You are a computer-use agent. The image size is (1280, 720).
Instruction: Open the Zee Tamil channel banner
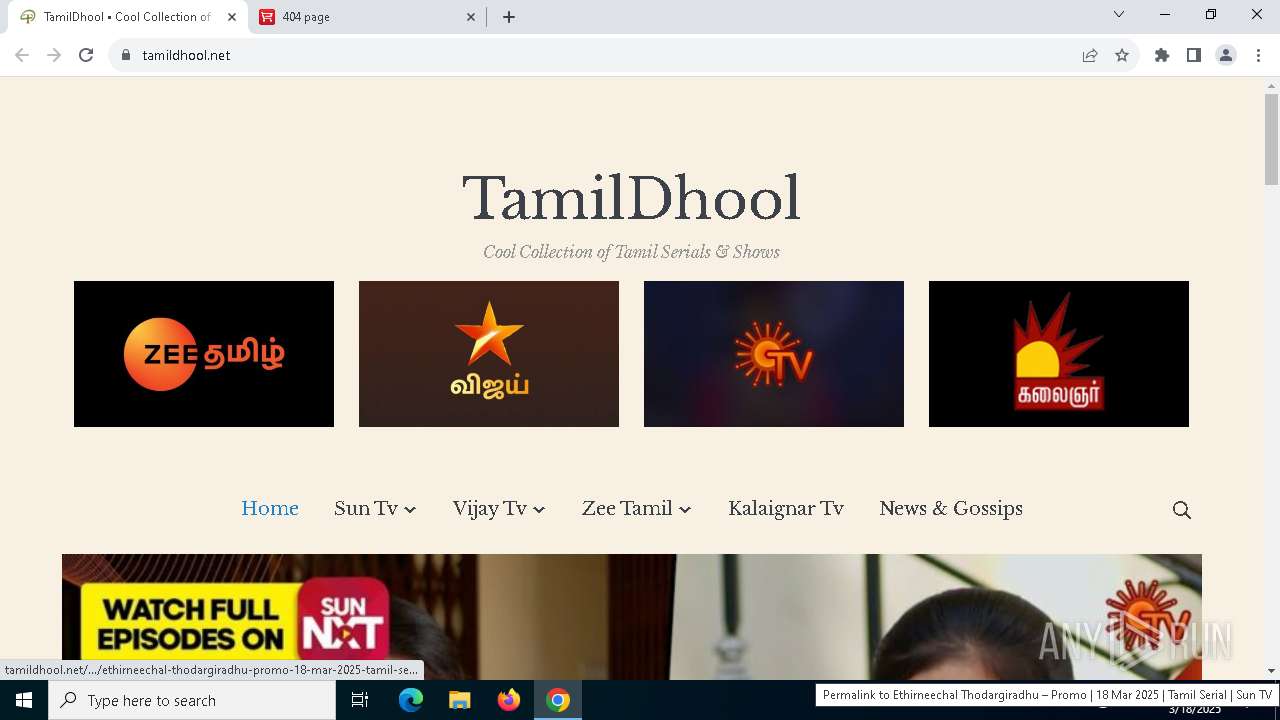[x=204, y=354]
